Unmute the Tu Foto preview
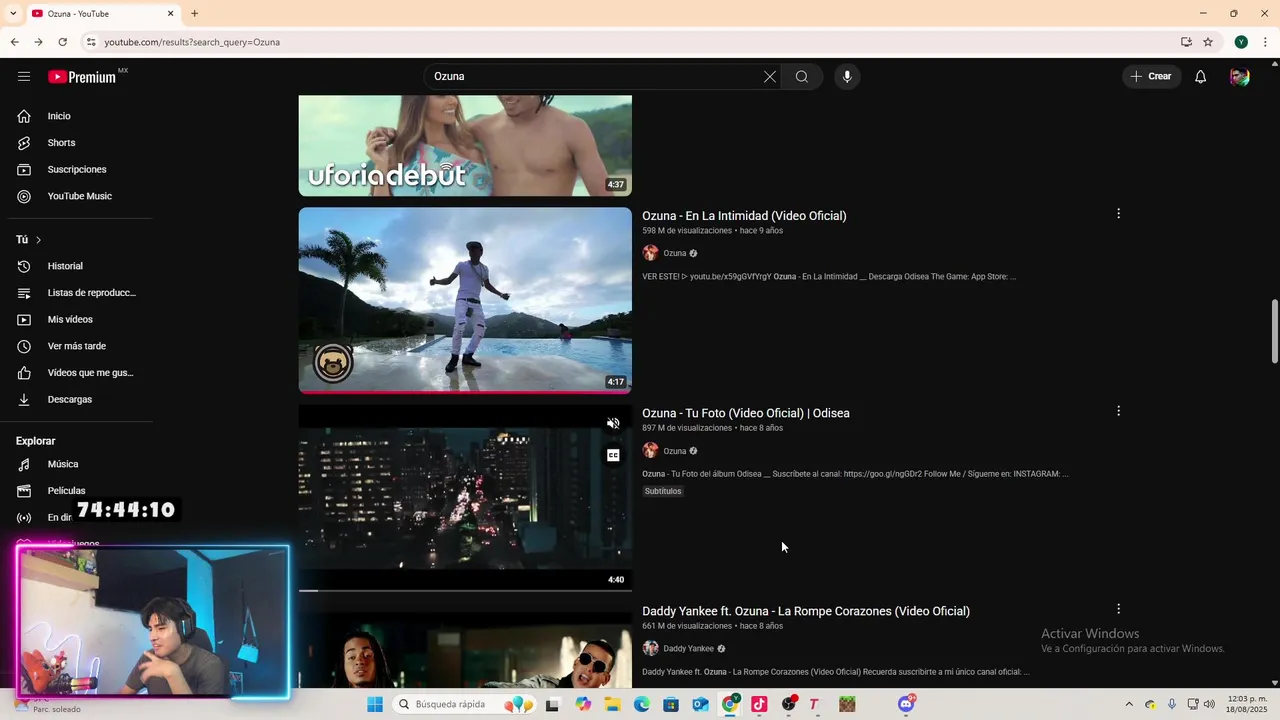Image resolution: width=1280 pixels, height=720 pixels. point(613,423)
